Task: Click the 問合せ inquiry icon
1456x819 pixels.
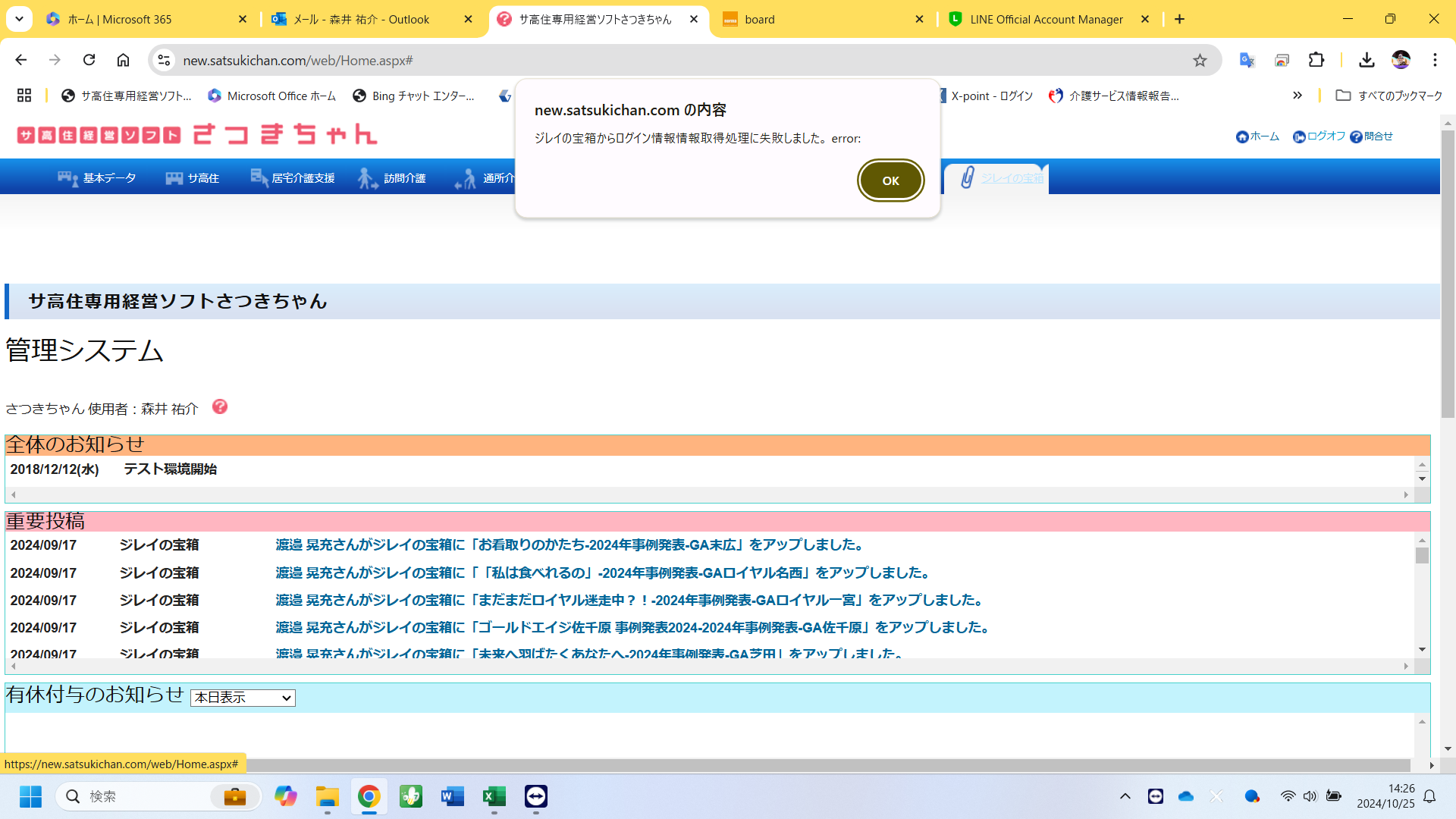Action: [1356, 137]
